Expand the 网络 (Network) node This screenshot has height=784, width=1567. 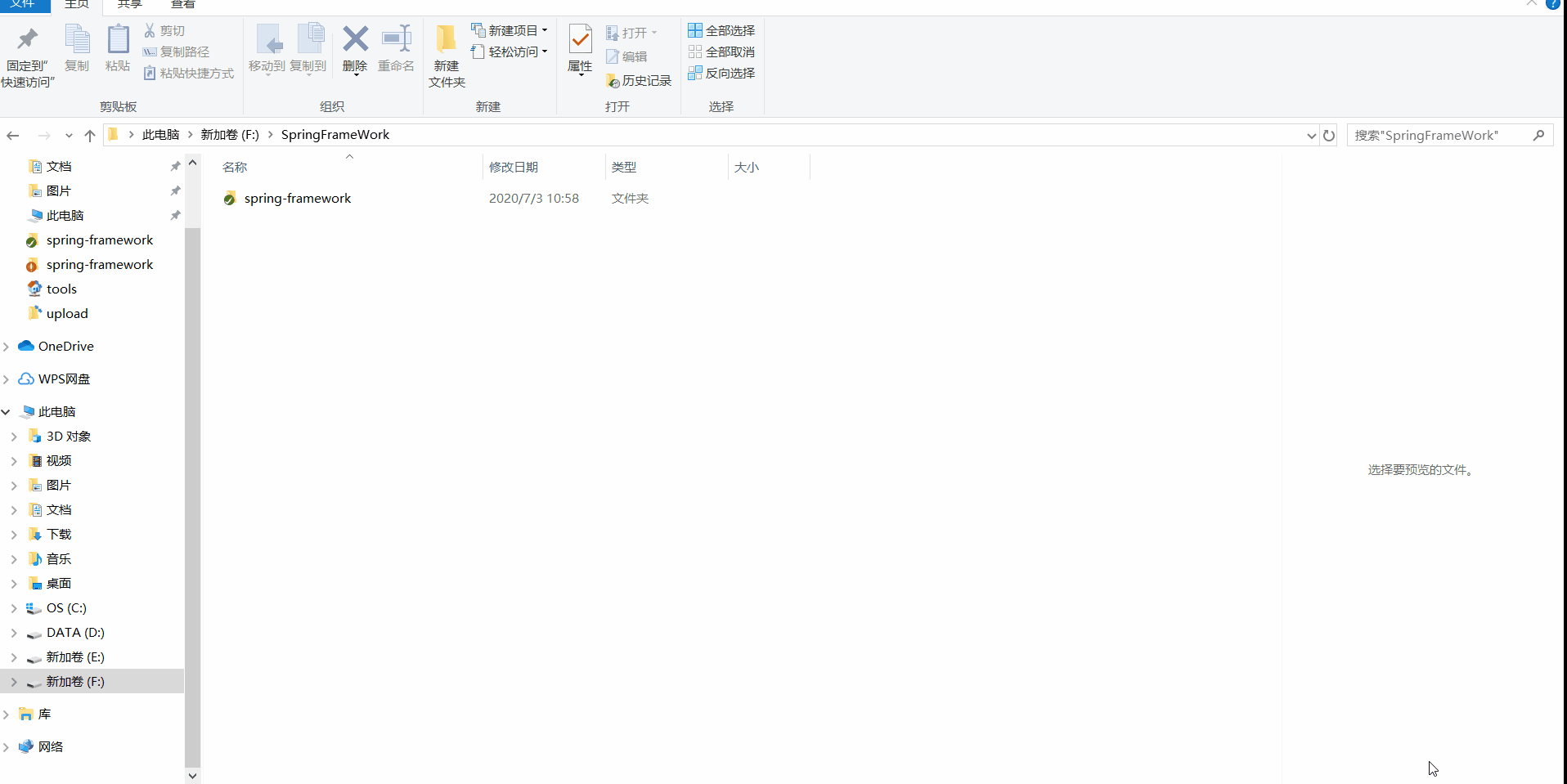(7, 747)
